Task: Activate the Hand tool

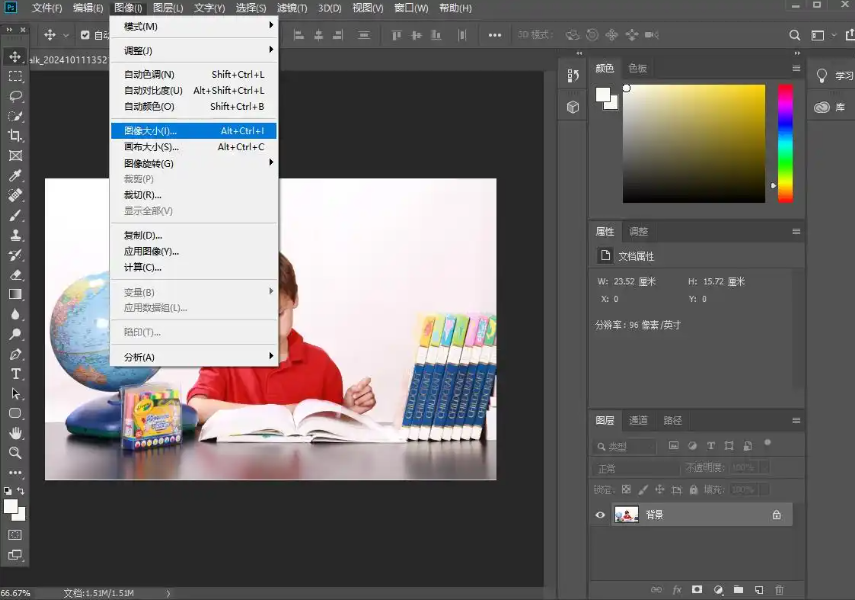Action: [15, 433]
